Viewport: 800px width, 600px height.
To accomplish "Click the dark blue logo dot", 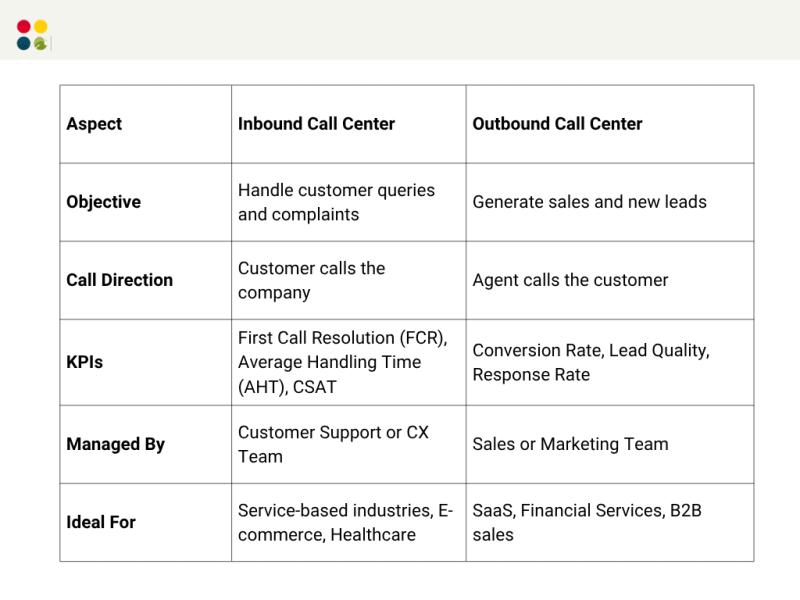I will 24,43.
